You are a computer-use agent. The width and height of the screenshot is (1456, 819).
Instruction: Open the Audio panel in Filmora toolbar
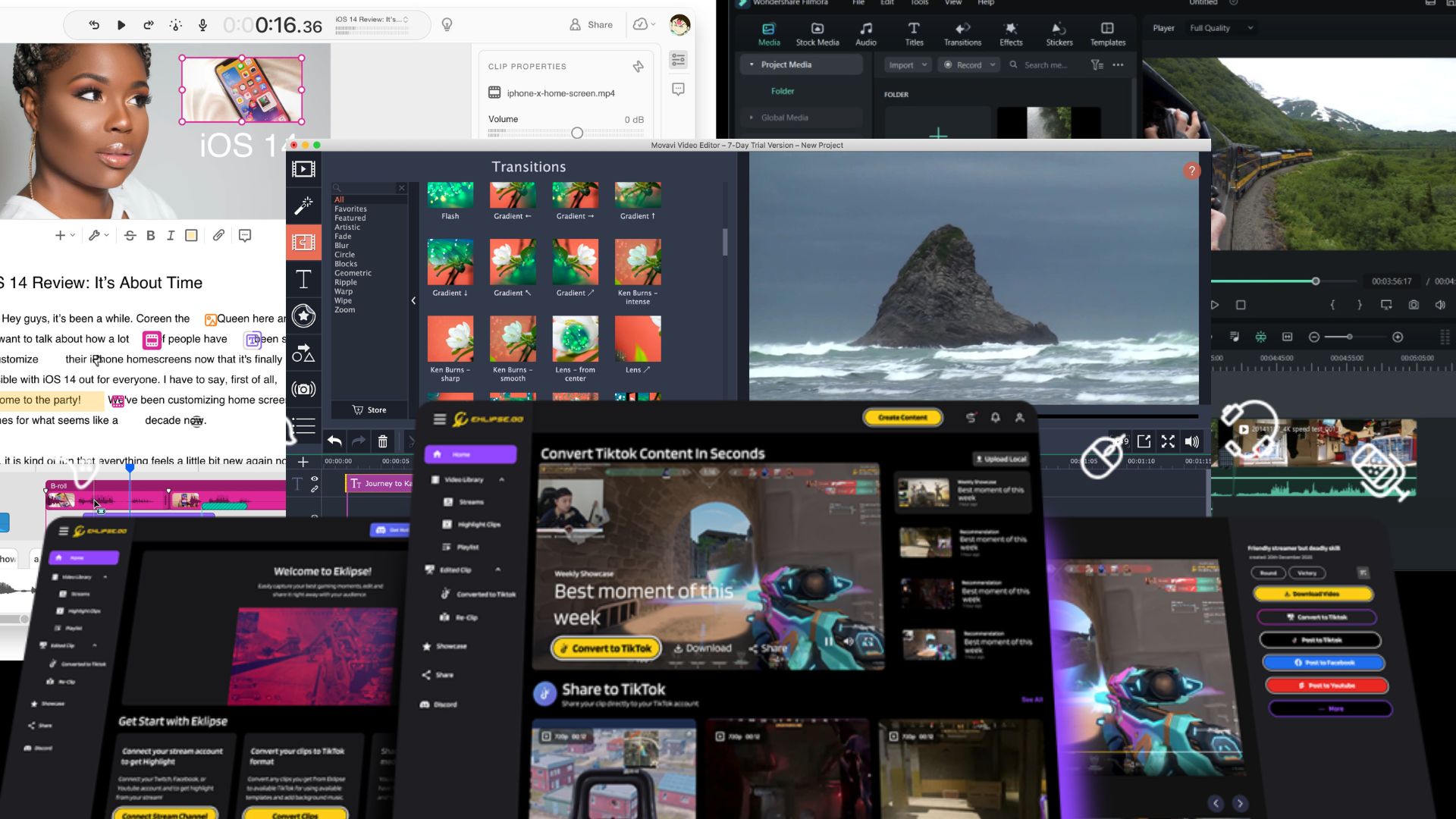pyautogui.click(x=865, y=33)
